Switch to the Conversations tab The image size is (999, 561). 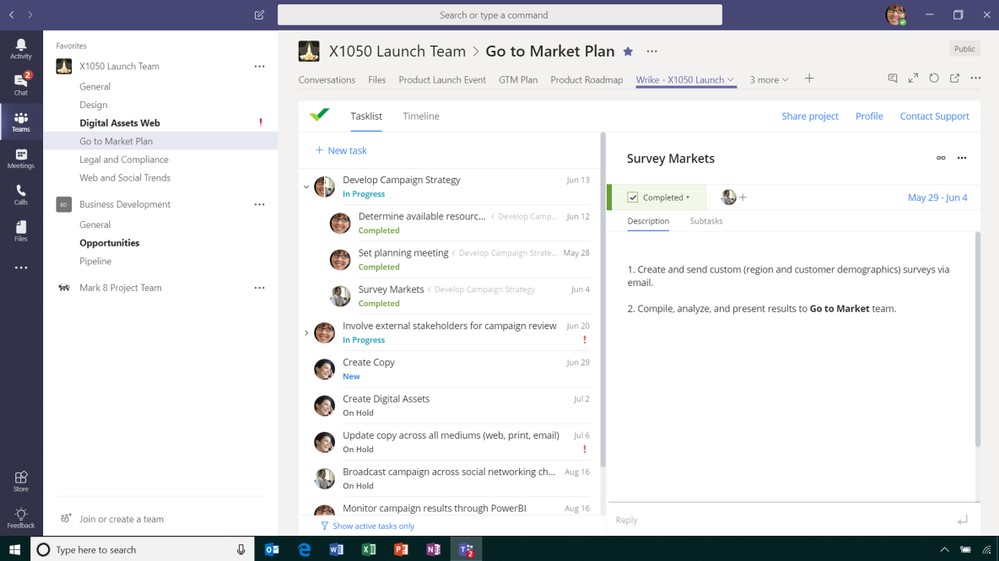click(327, 80)
